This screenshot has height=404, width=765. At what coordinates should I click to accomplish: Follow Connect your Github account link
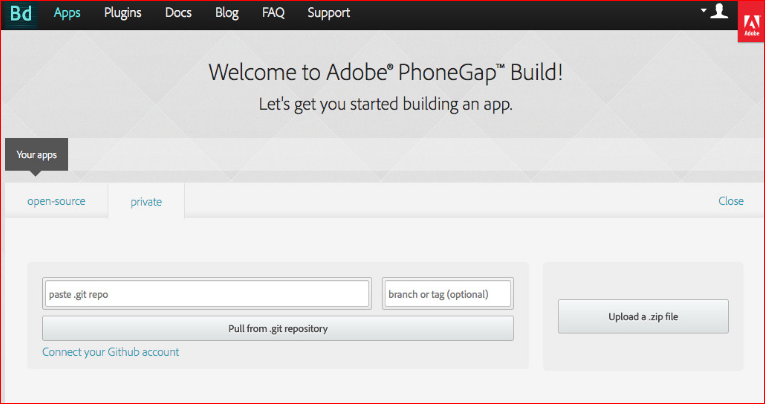pos(111,352)
